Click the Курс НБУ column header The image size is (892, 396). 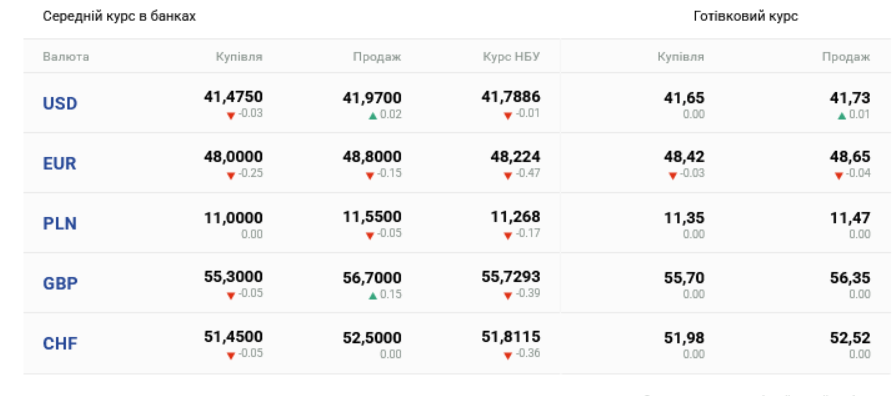click(x=511, y=57)
